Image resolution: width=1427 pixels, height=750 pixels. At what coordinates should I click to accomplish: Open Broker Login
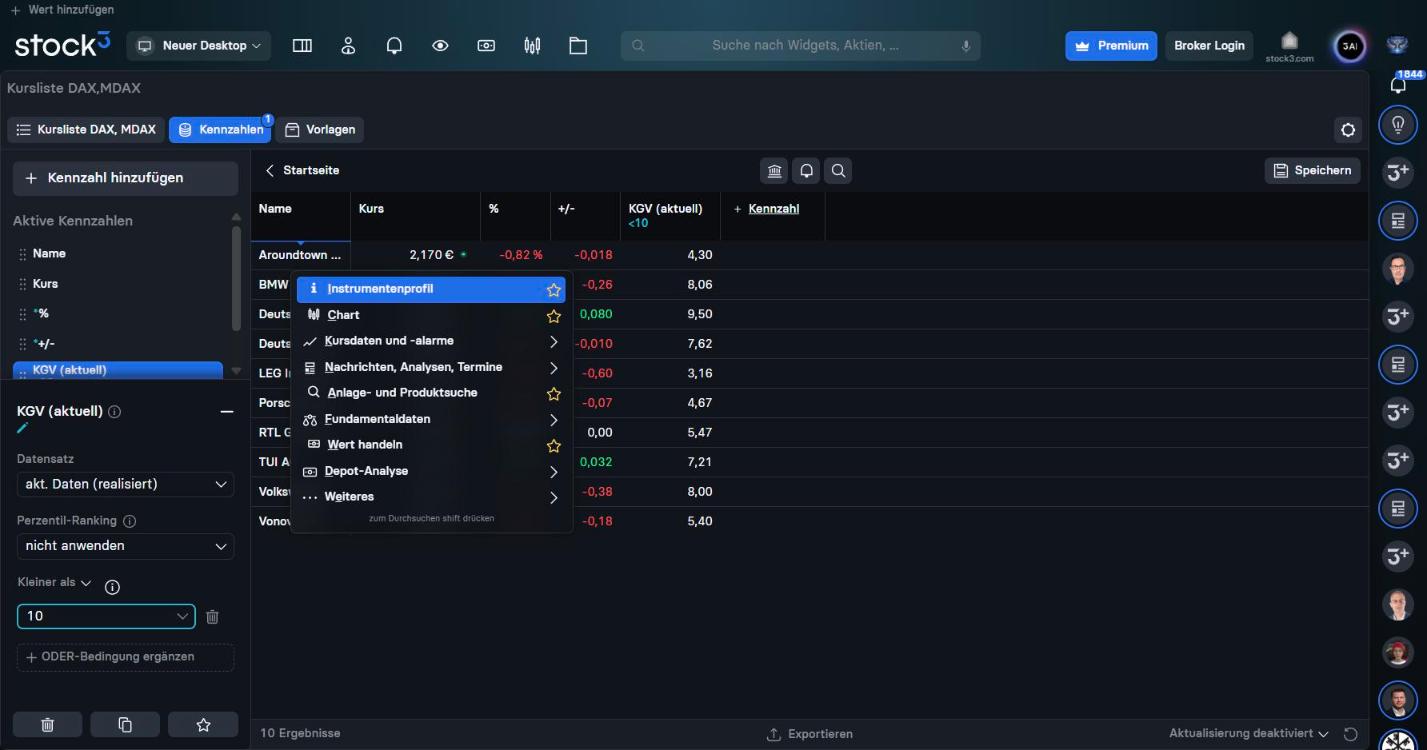tap(1209, 46)
